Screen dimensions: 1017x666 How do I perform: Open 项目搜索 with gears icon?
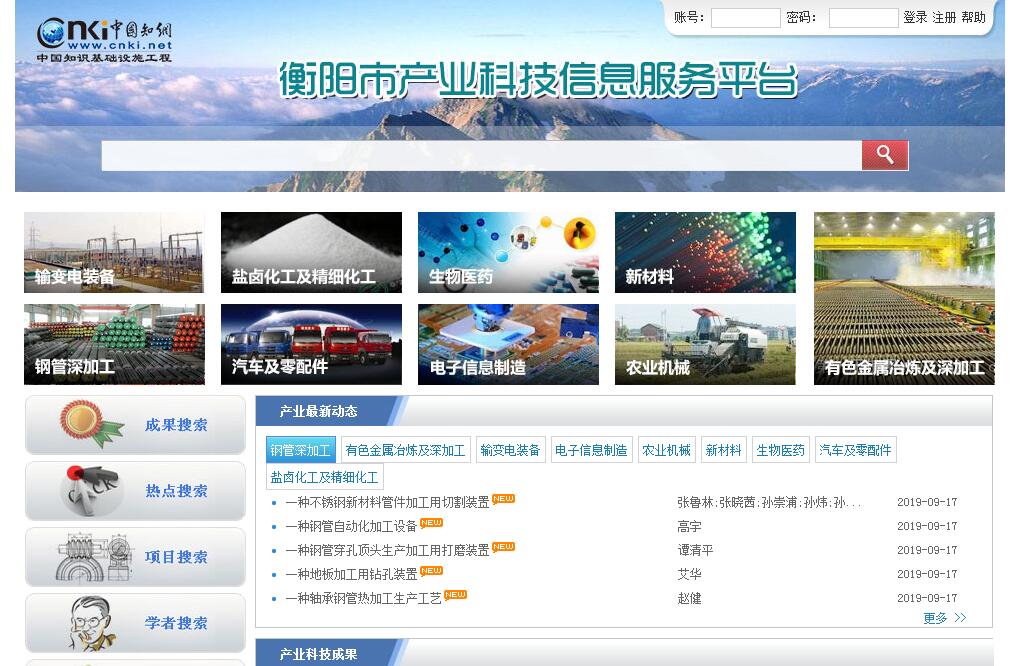point(135,557)
